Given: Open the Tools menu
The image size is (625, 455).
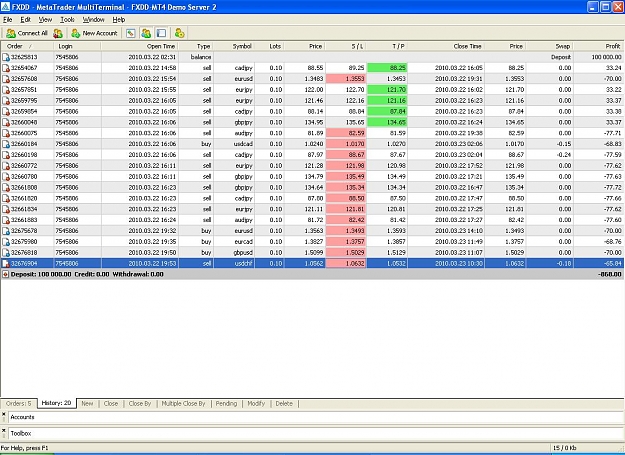Looking at the screenshot, I should pyautogui.click(x=67, y=20).
